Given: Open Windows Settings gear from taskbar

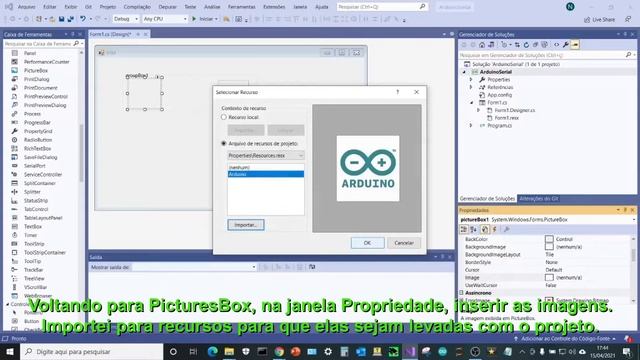Looking at the screenshot, I should 328,351.
